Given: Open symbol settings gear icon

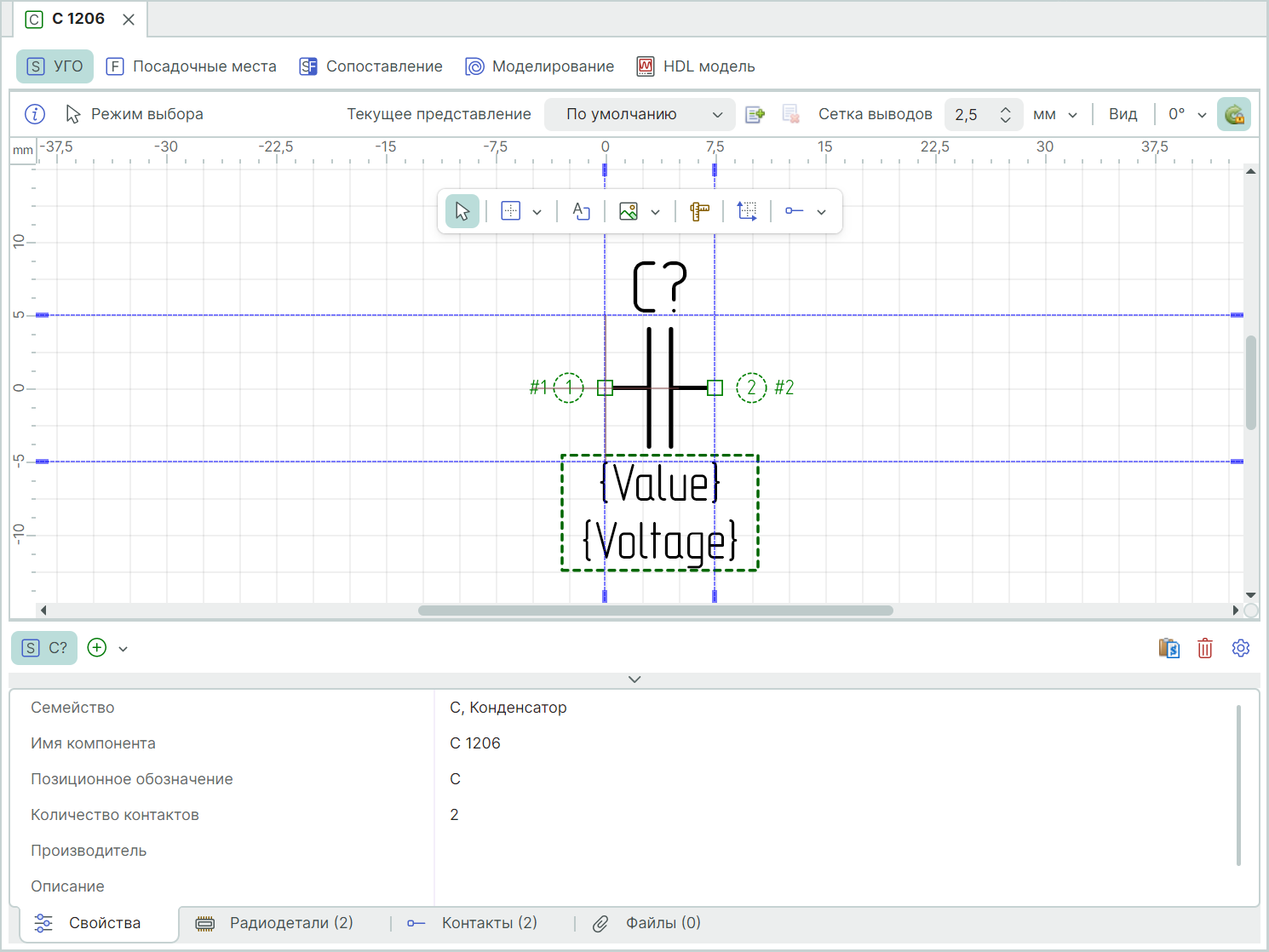Looking at the screenshot, I should 1241,649.
